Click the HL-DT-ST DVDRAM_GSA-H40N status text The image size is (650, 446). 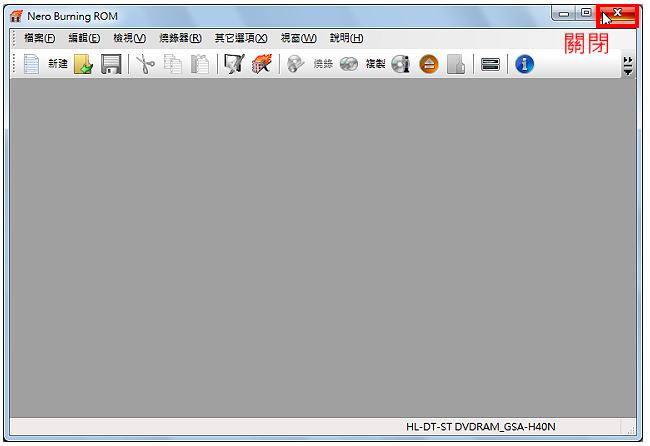click(x=480, y=427)
